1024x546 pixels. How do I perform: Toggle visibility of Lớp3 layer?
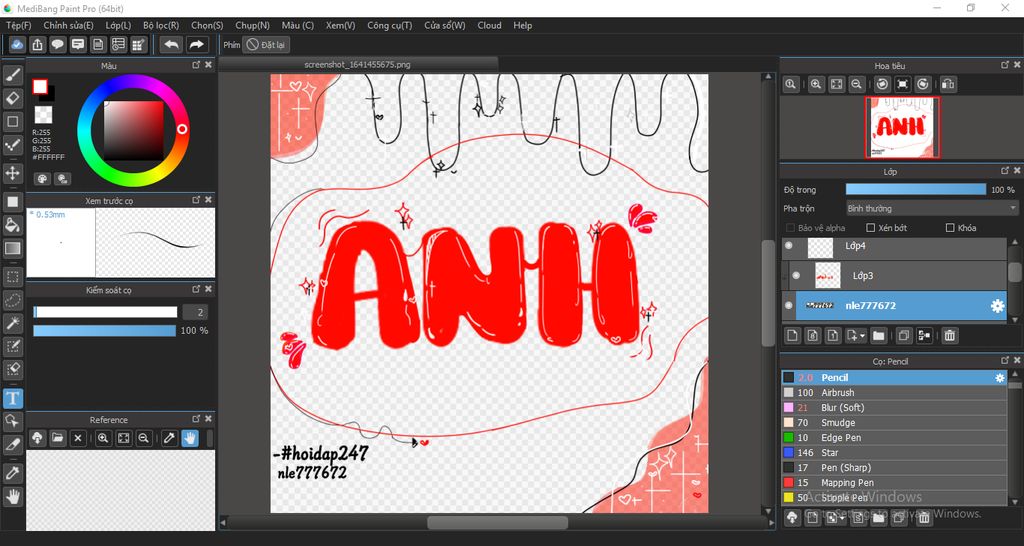(x=796, y=276)
